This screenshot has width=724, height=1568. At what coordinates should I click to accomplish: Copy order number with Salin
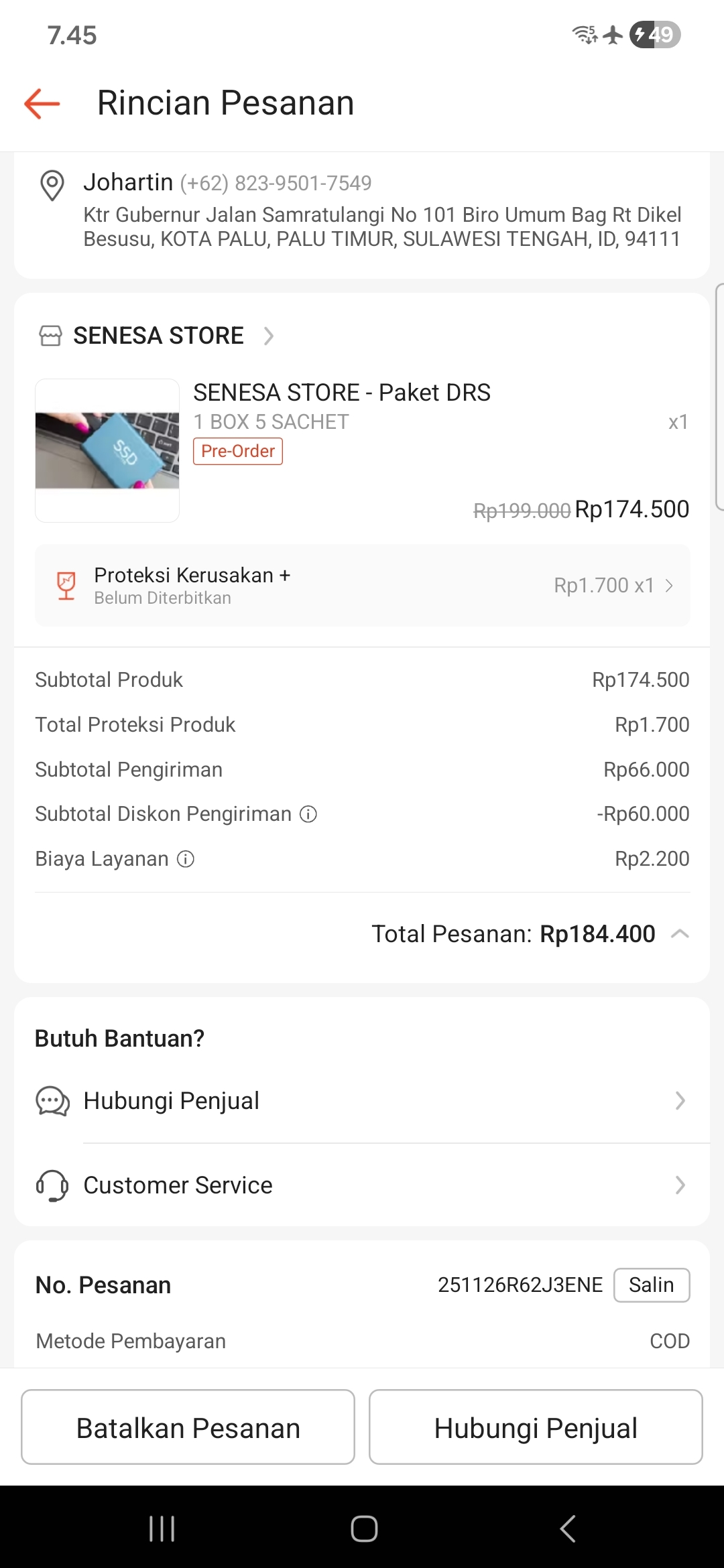(x=651, y=1285)
